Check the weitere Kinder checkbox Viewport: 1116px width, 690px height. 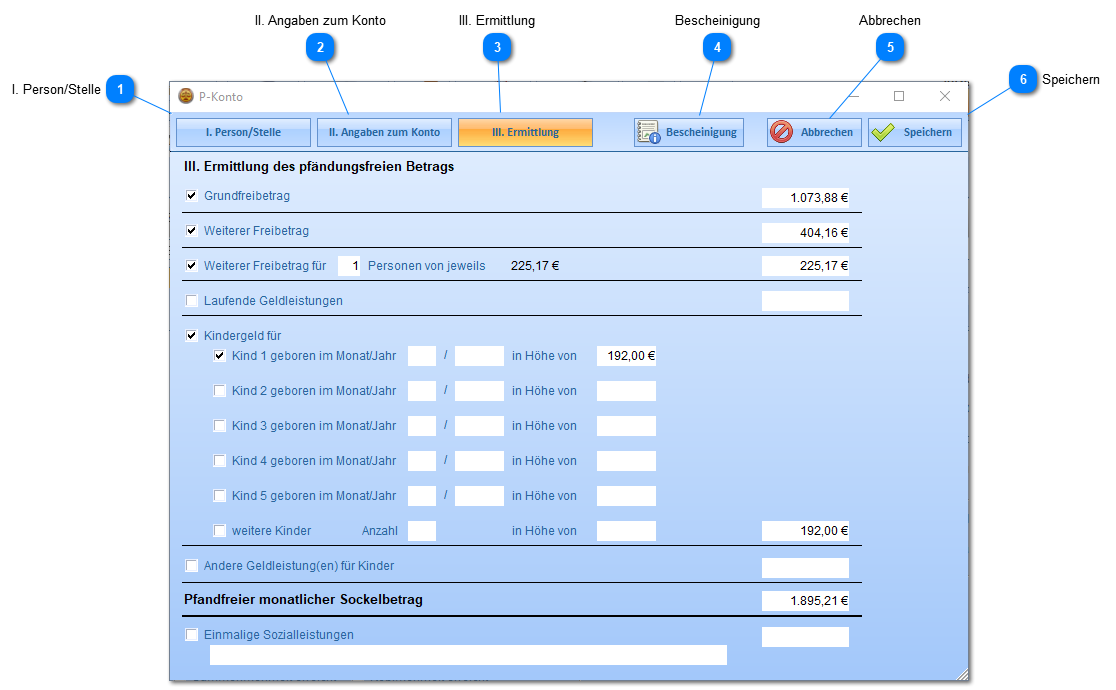(220, 531)
